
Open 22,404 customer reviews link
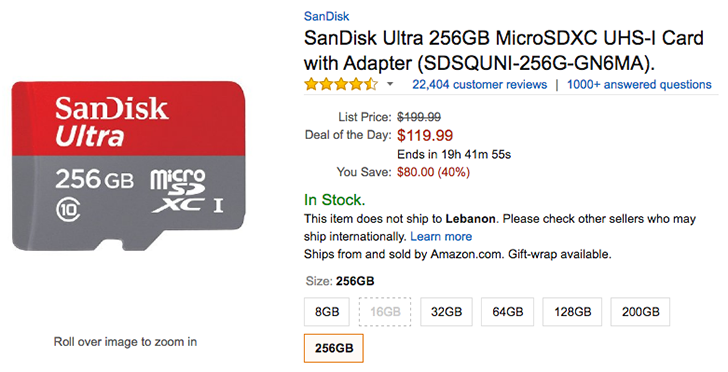point(480,85)
